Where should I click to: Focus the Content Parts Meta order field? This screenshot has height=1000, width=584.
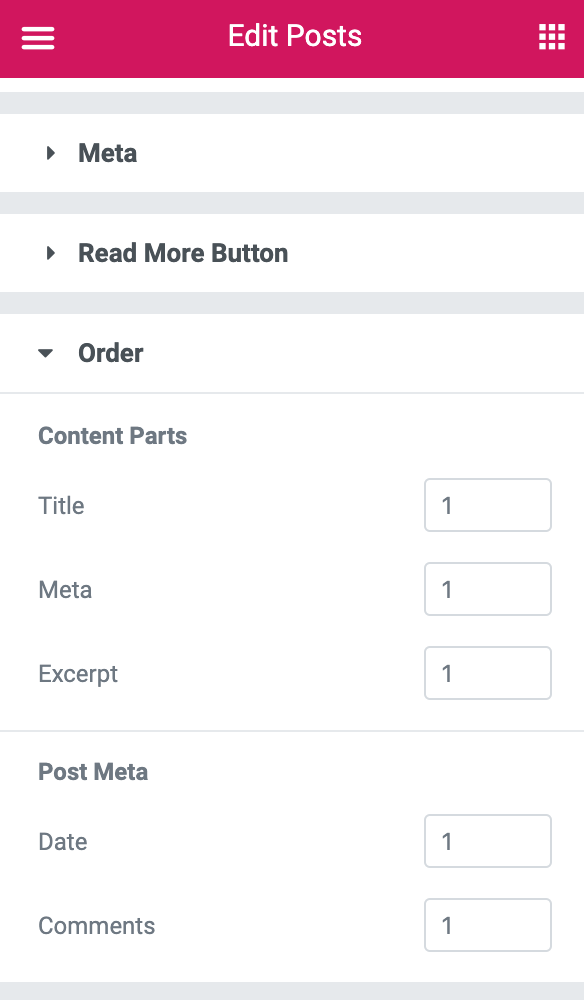[488, 589]
